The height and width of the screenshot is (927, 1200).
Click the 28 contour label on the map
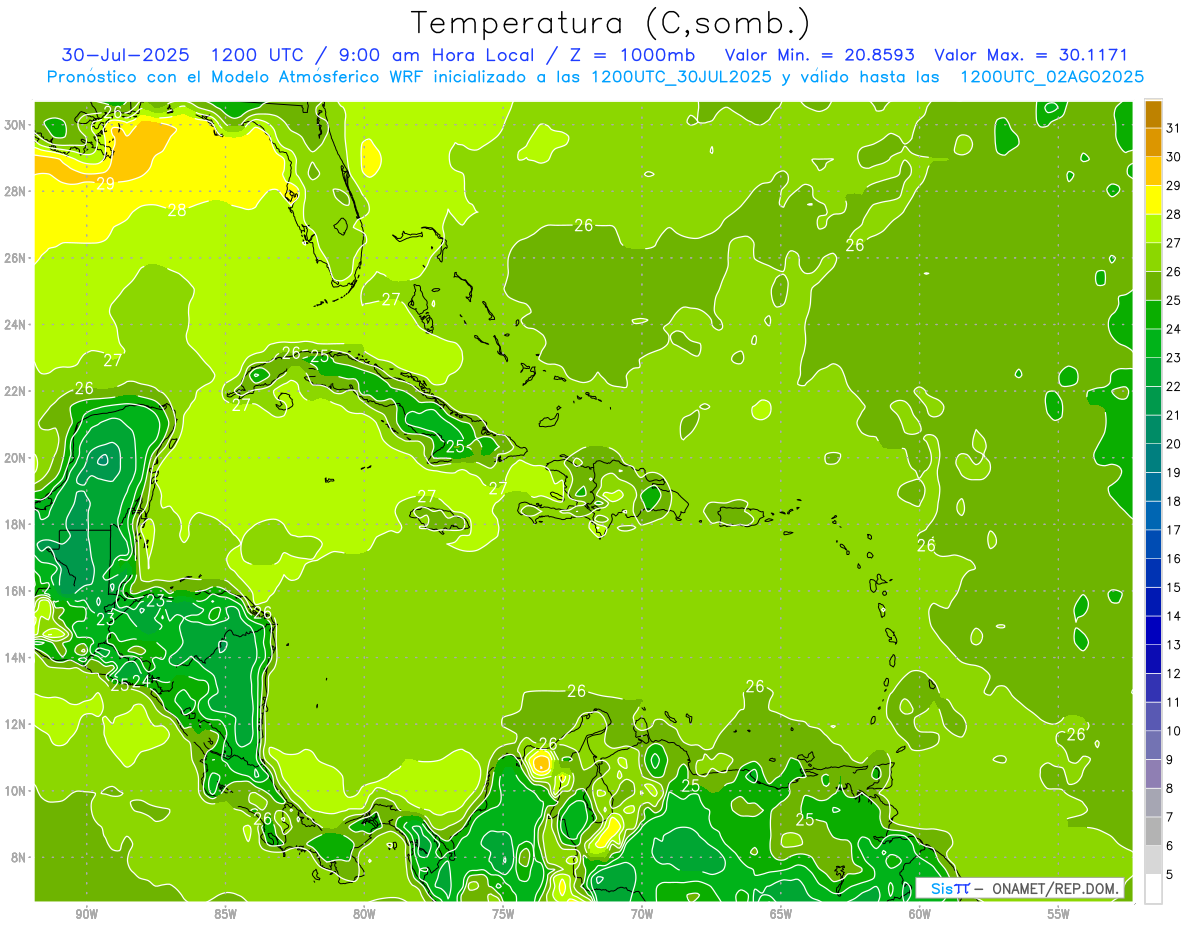point(177,210)
